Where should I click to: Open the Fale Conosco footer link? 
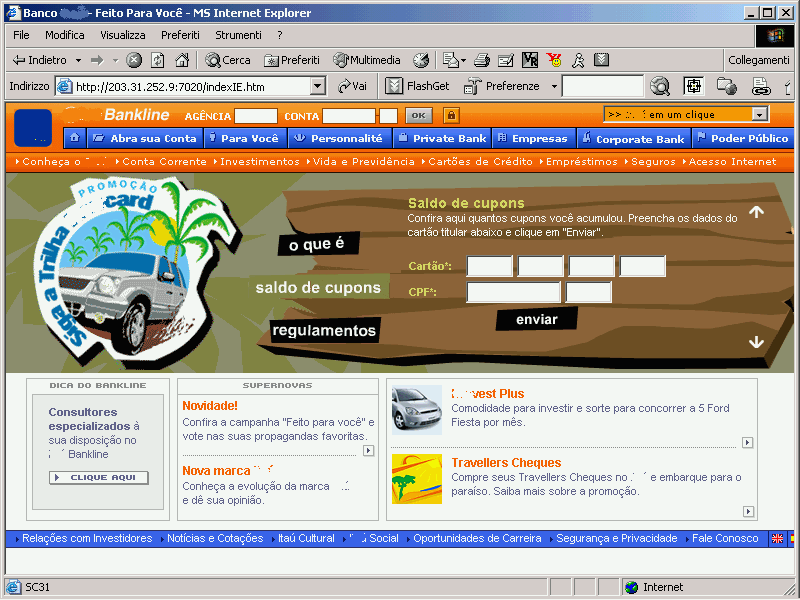click(724, 539)
